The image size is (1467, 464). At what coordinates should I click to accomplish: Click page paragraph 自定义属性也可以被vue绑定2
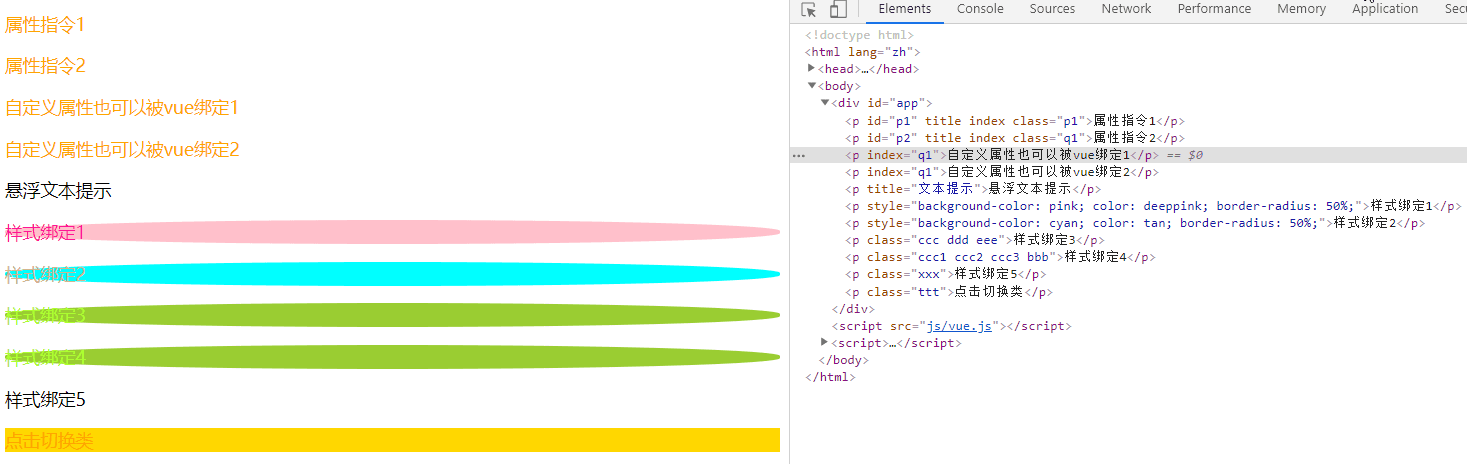click(122, 150)
